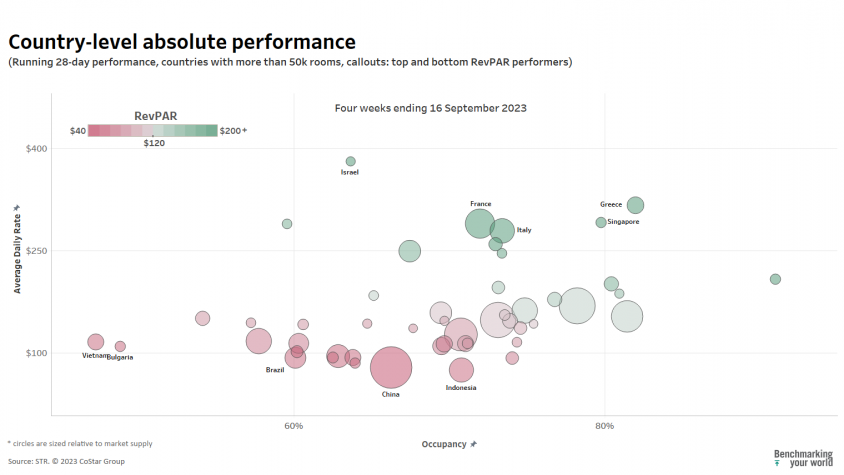This screenshot has height=475, width=844.
Task: Select the Greece data bubble
Action: (x=635, y=205)
